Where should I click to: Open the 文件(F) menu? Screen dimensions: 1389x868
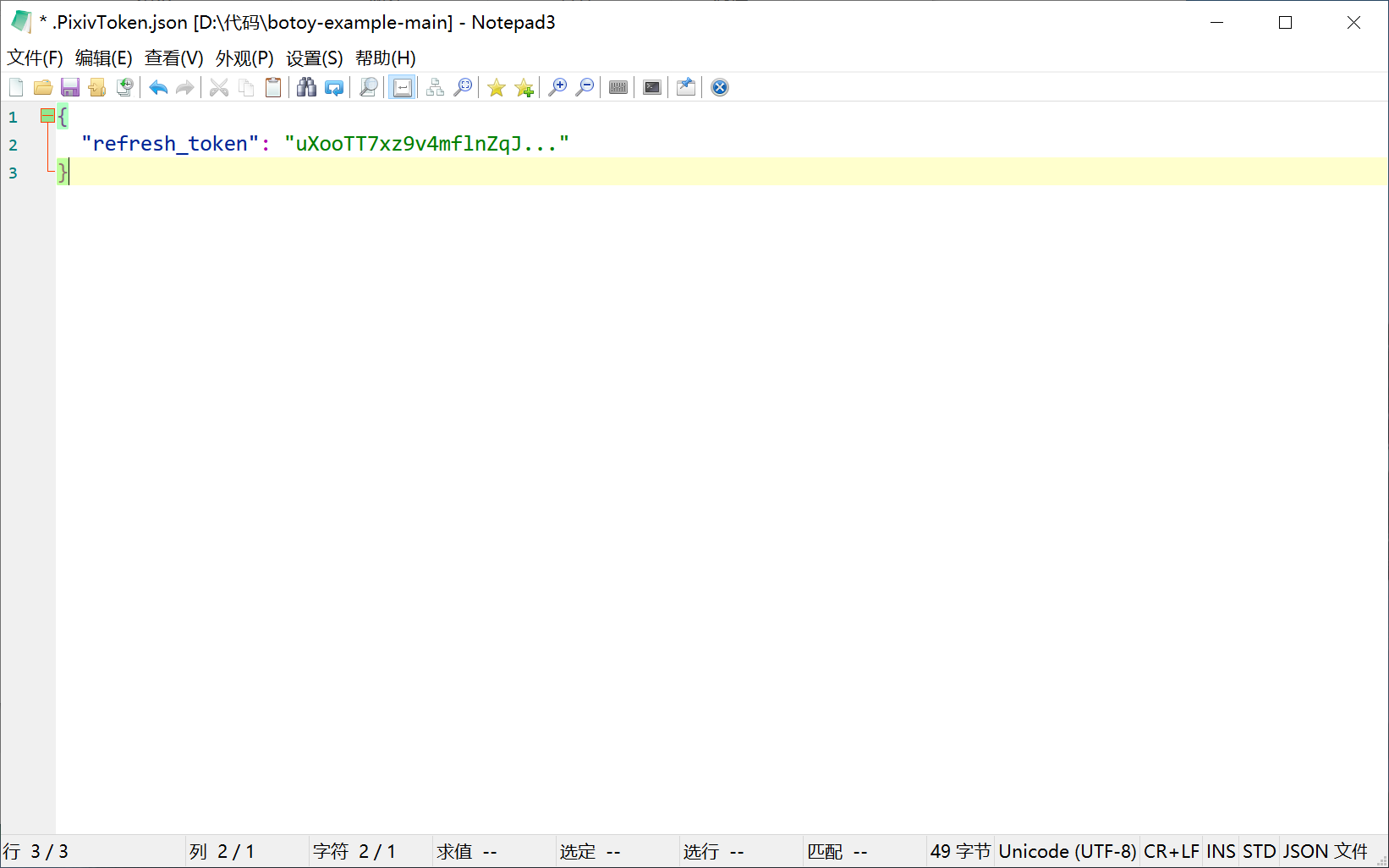coord(36,58)
